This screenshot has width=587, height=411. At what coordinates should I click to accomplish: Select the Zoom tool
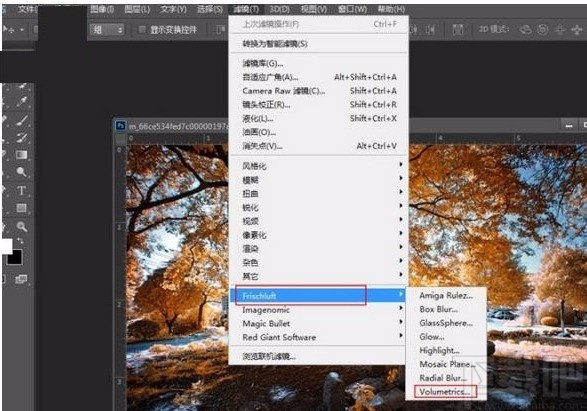pyautogui.click(x=21, y=226)
